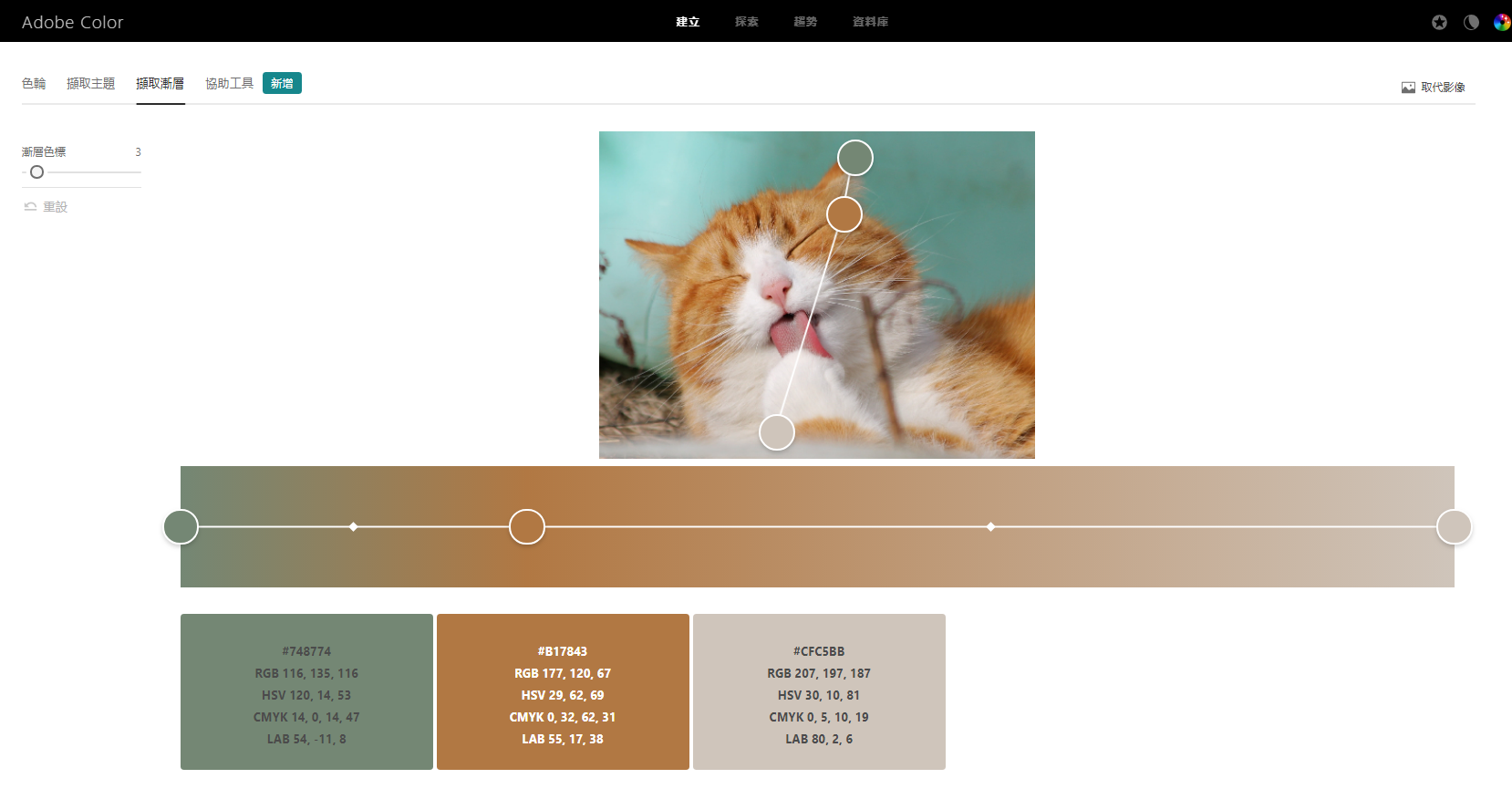Click the 取代影像 picture icon
The image size is (1512, 789).
point(1408,88)
